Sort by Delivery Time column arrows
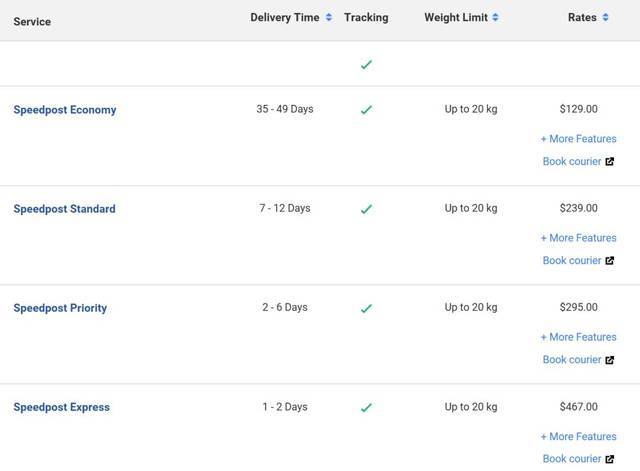640x471 pixels. point(329,18)
